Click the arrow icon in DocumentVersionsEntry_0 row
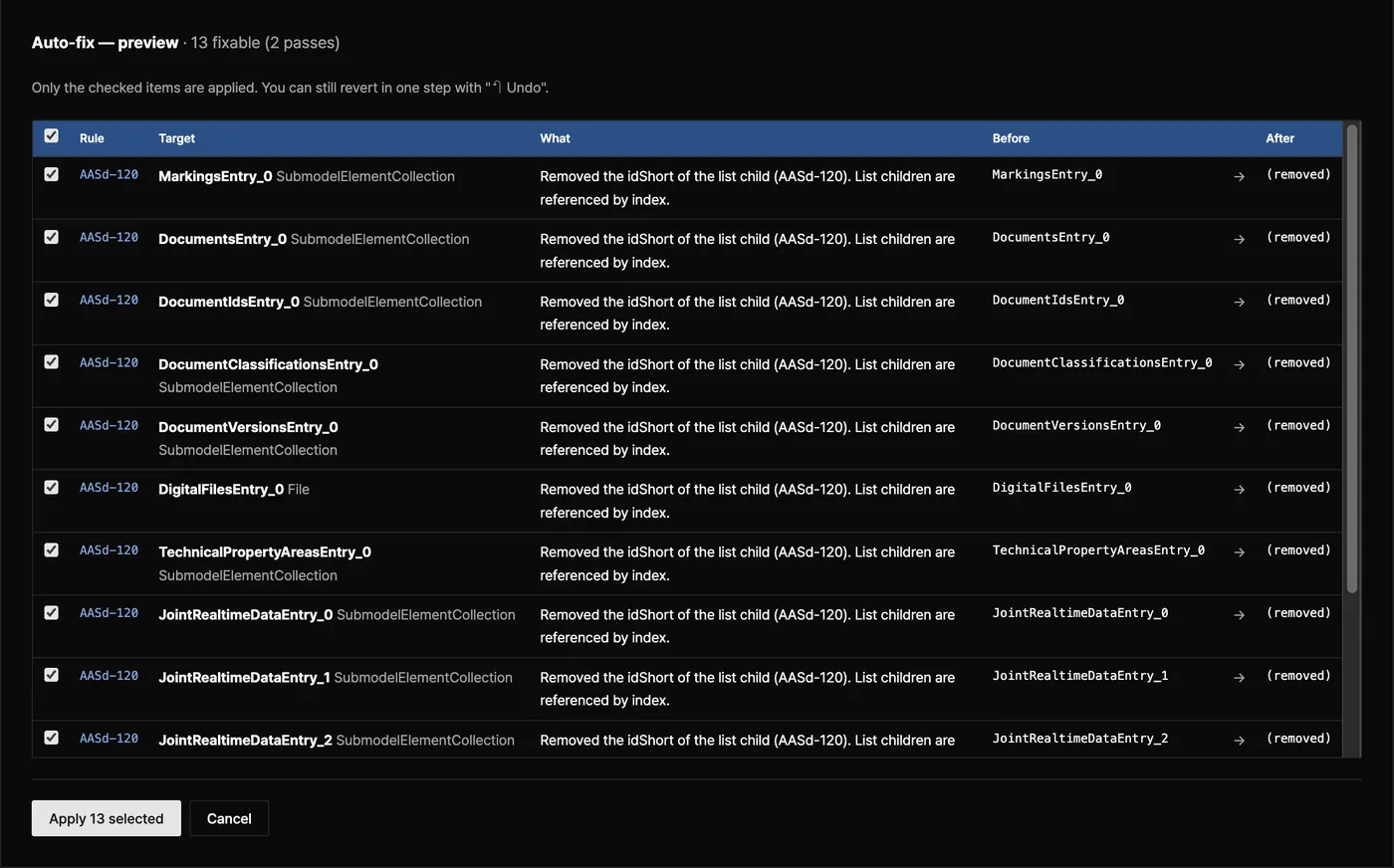The image size is (1394, 868). pos(1239,427)
